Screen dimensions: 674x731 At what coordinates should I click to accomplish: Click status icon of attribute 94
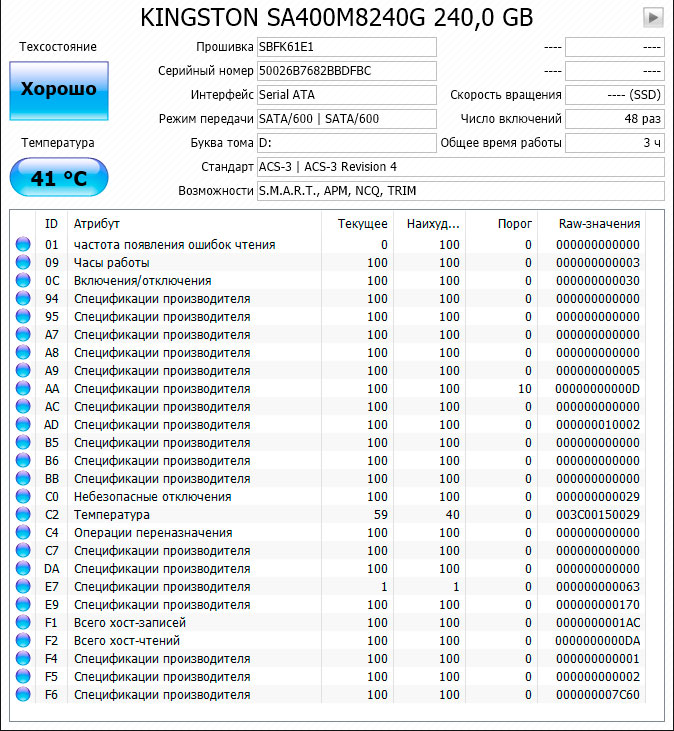[23, 298]
